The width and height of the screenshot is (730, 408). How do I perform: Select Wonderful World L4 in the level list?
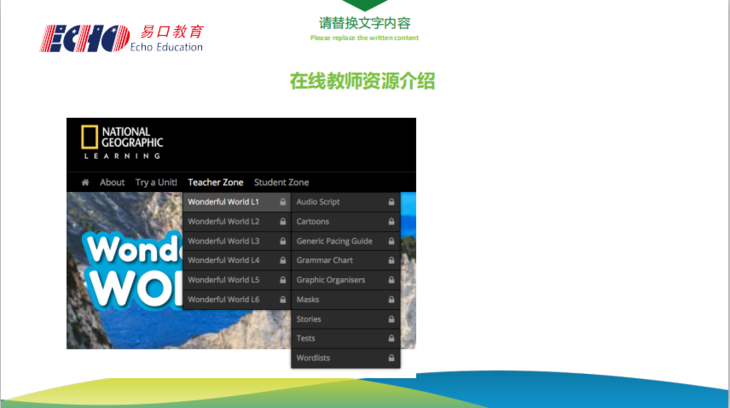tap(224, 260)
